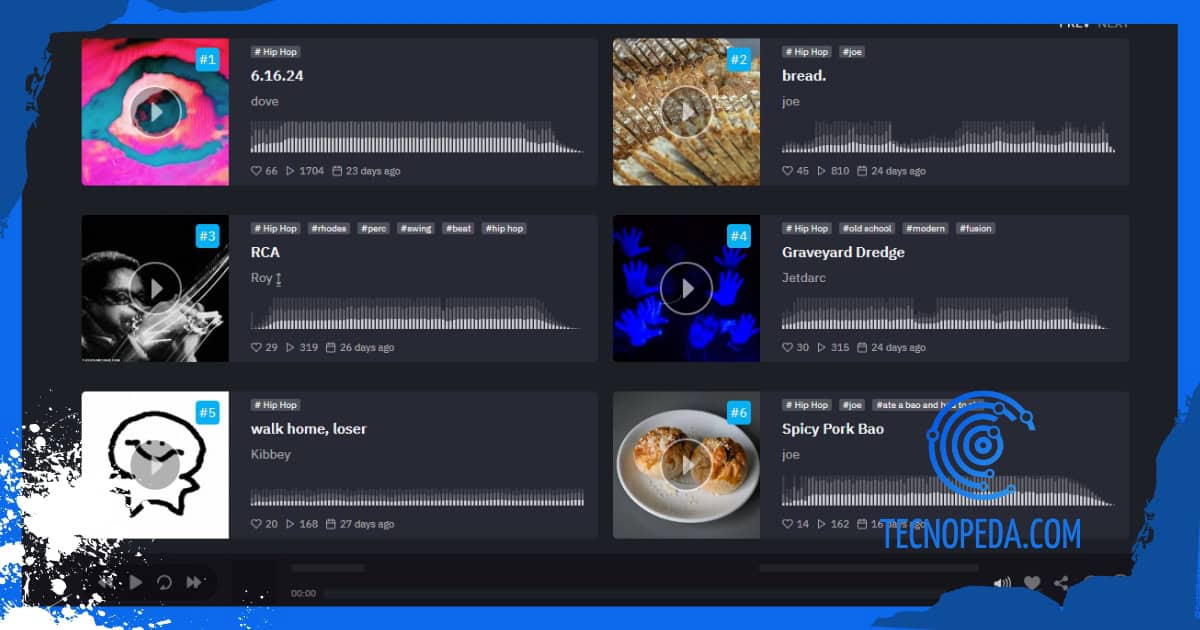
Task: Open the track title RCA
Action: click(x=265, y=252)
